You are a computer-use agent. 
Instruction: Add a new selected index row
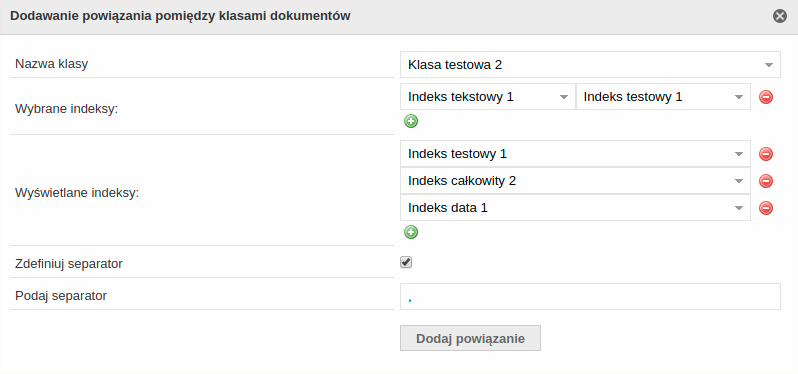pos(411,121)
